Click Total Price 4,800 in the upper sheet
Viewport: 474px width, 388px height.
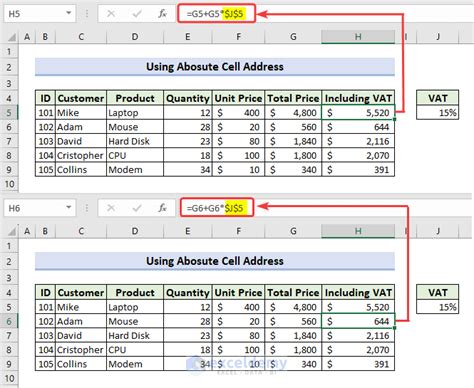click(x=293, y=113)
